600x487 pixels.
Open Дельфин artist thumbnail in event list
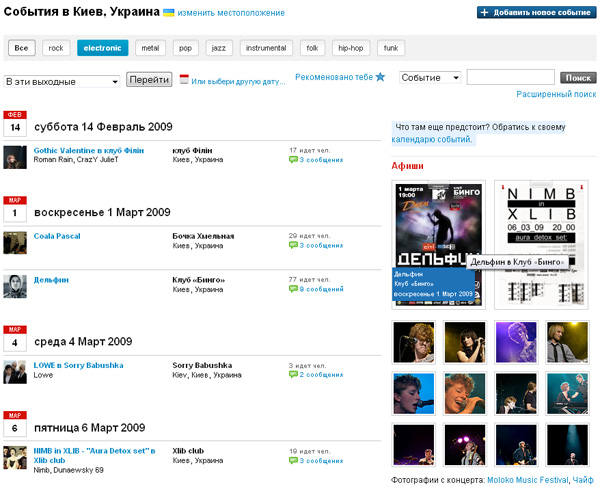(x=15, y=287)
